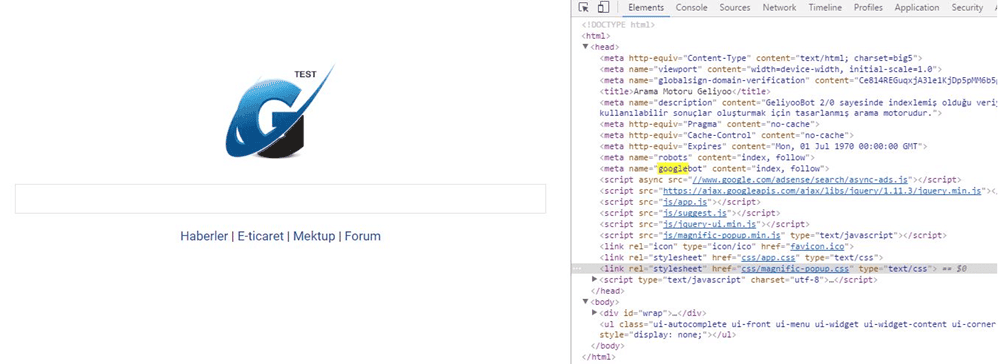This screenshot has width=1000, height=364.
Task: Open the Network tab
Action: (x=779, y=8)
